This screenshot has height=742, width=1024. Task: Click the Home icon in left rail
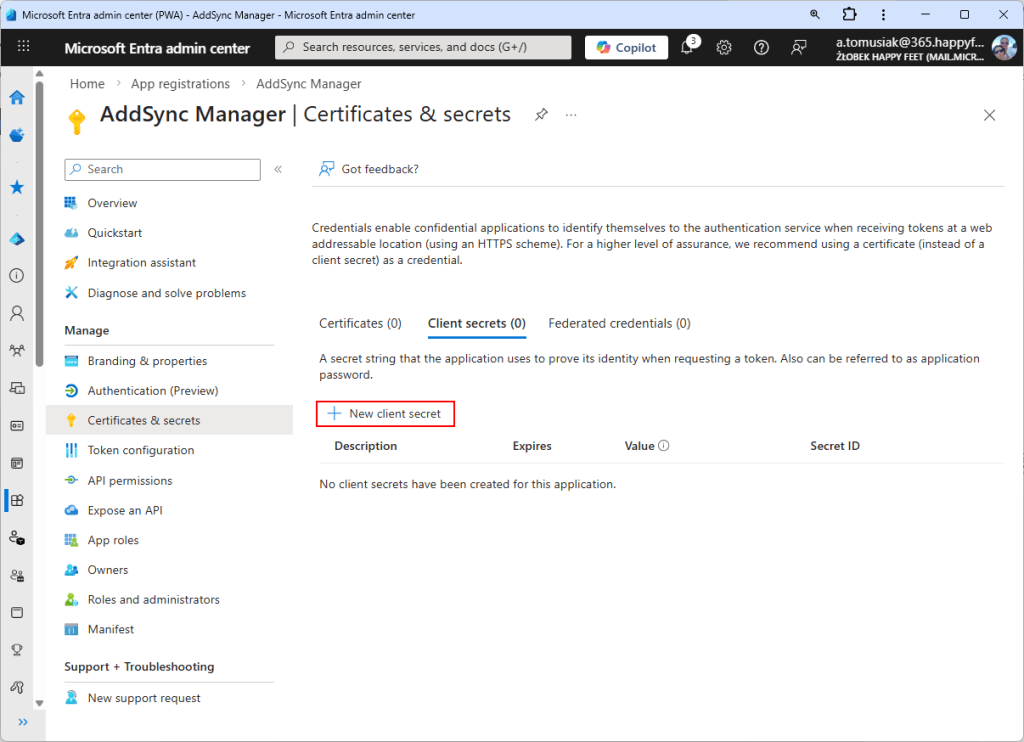point(17,97)
